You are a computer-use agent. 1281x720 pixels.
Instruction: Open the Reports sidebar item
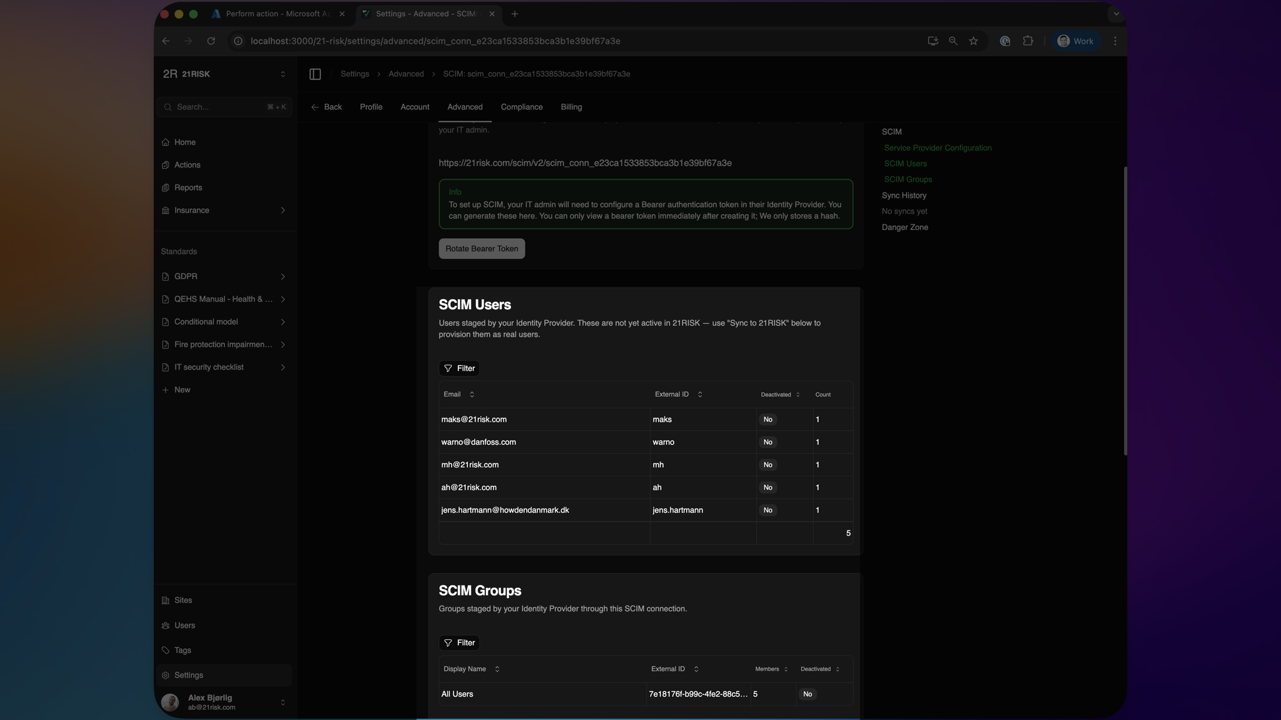coord(188,188)
